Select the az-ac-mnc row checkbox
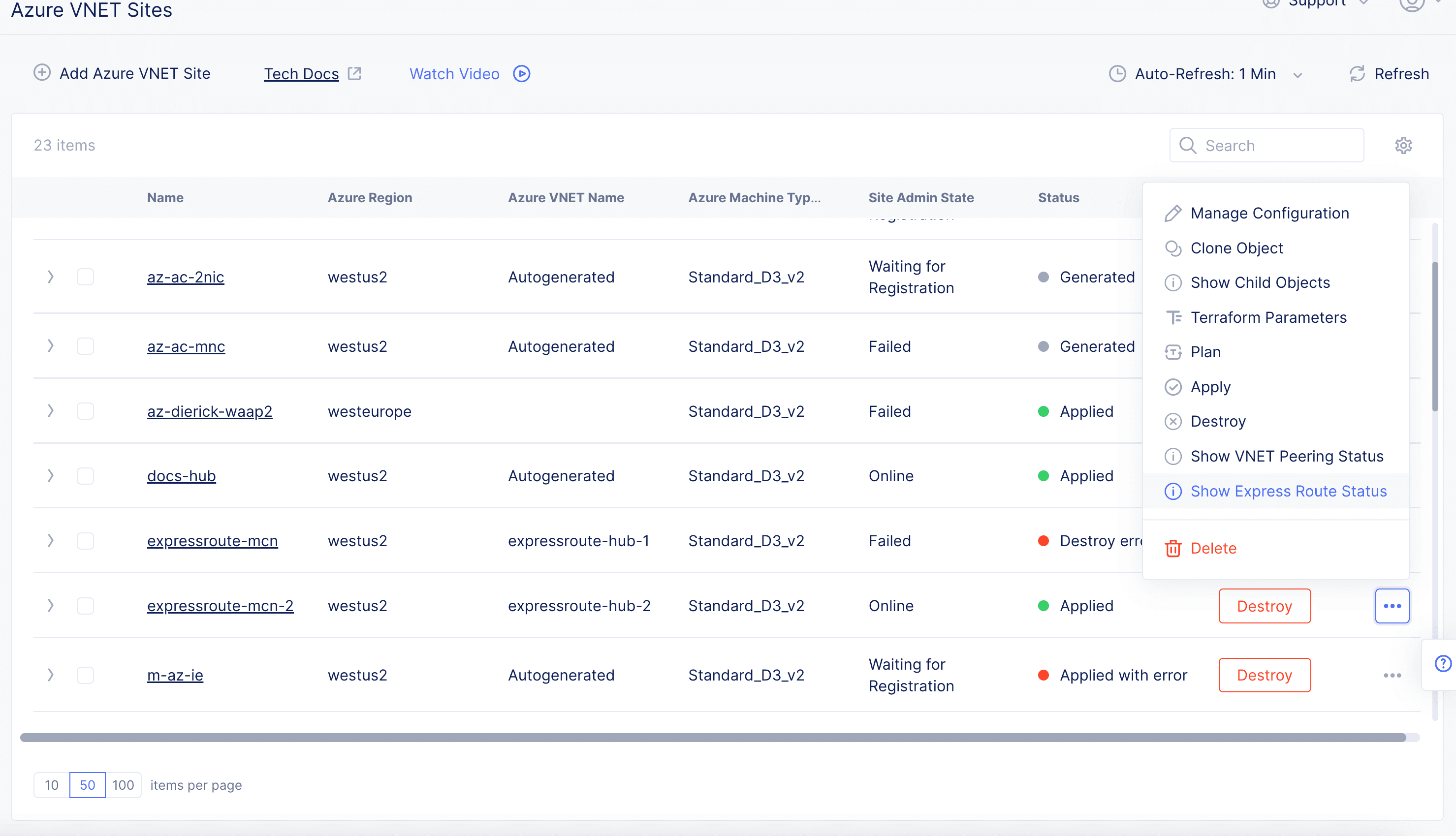Viewport: 1456px width, 836px height. [86, 347]
